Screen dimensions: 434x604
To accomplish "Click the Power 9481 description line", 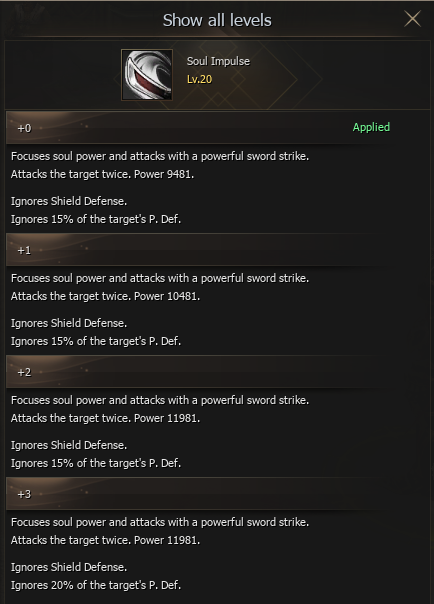I will point(102,174).
